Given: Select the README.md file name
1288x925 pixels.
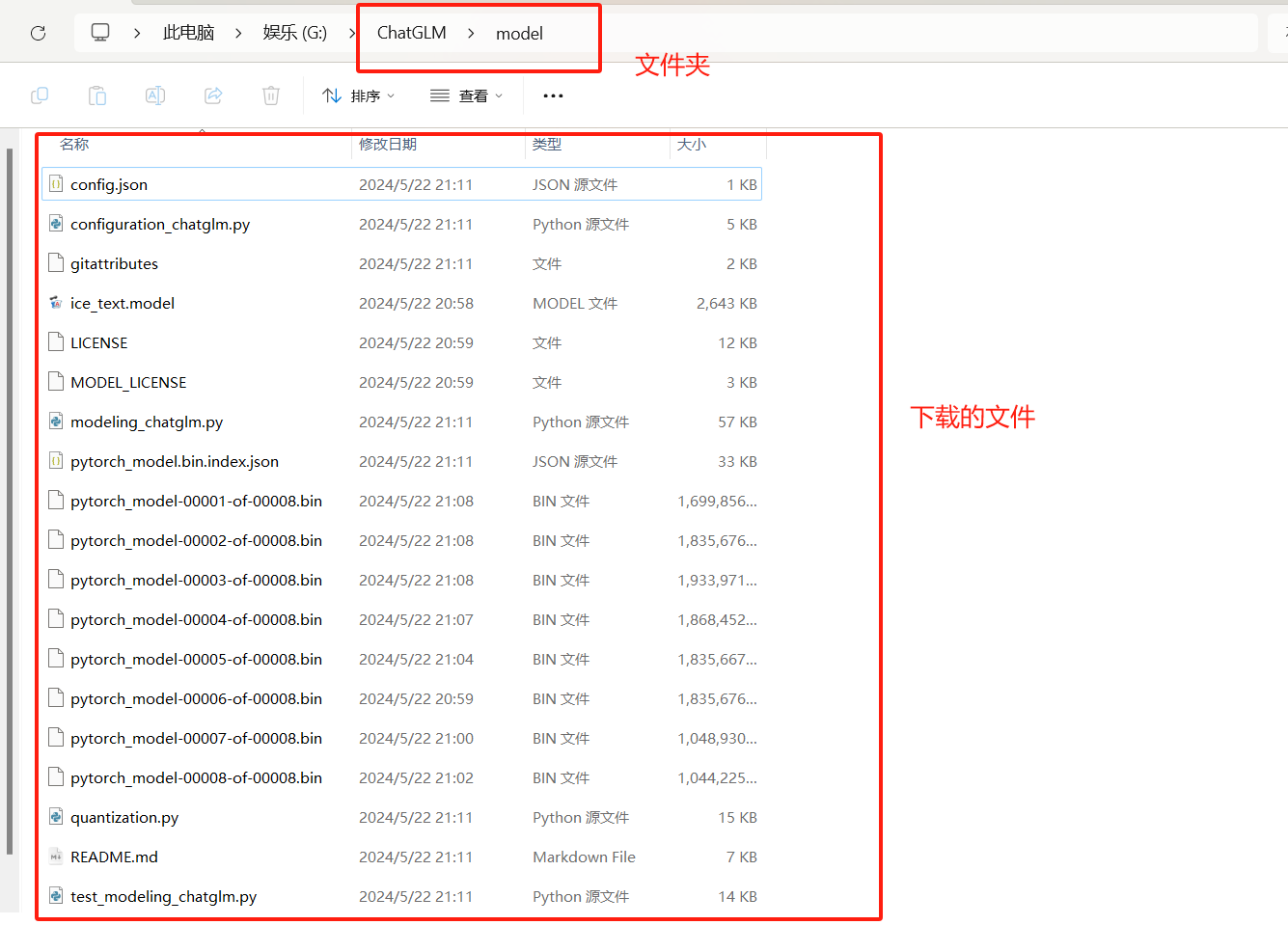Looking at the screenshot, I should pyautogui.click(x=114, y=857).
